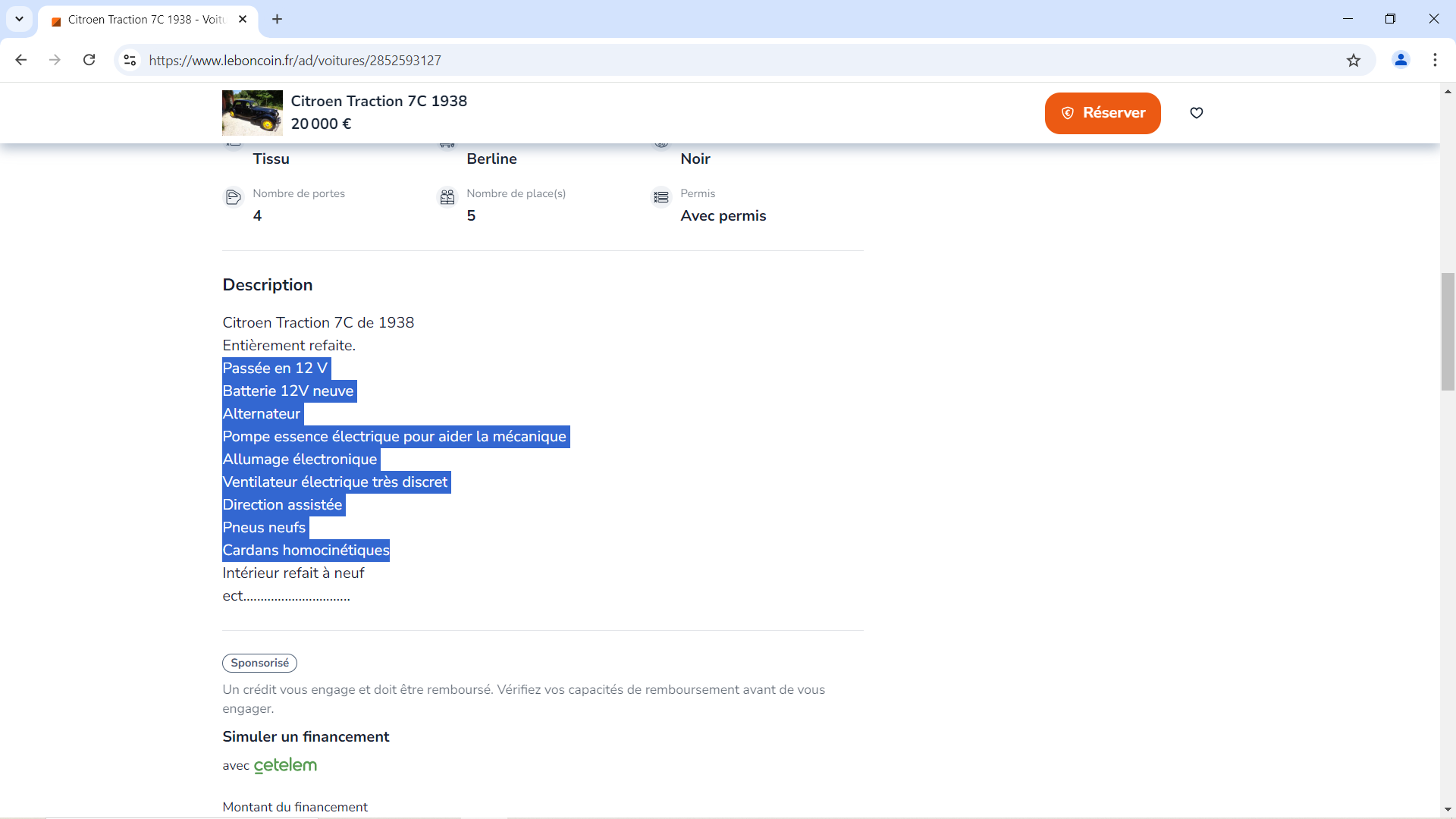Reload the page

click(89, 60)
